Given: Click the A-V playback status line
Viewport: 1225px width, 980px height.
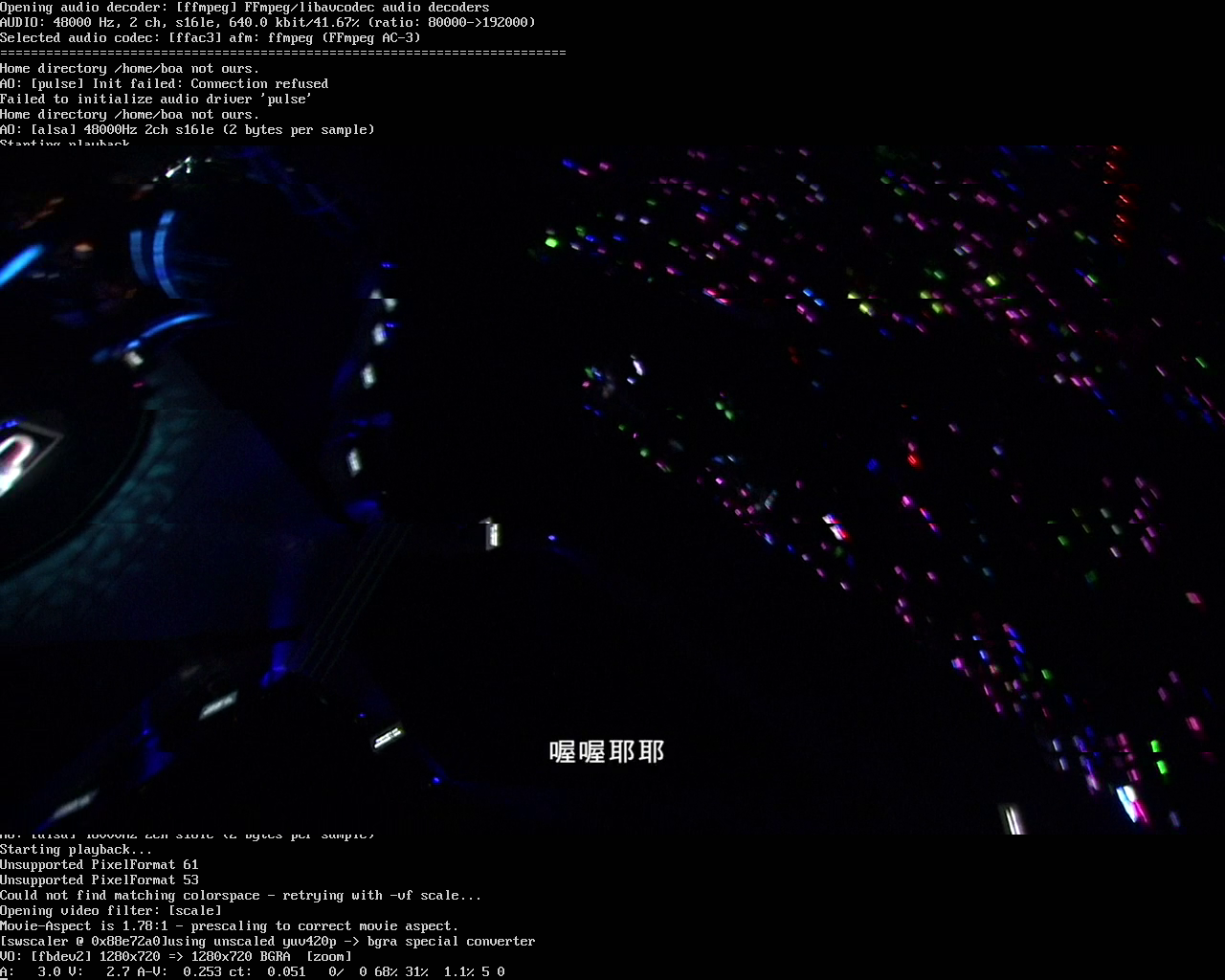Looking at the screenshot, I should [253, 971].
